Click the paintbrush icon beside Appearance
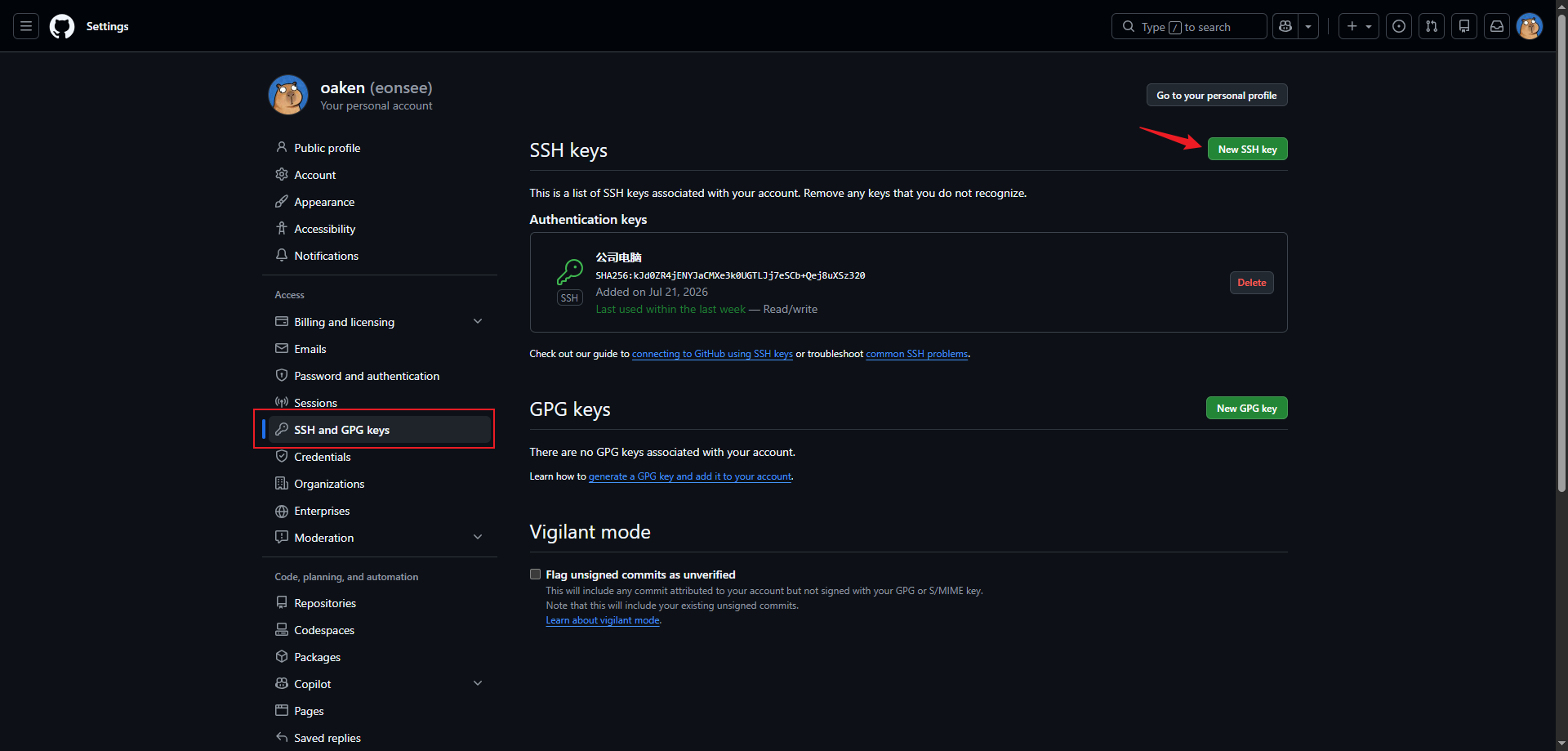1568x751 pixels. pos(282,201)
